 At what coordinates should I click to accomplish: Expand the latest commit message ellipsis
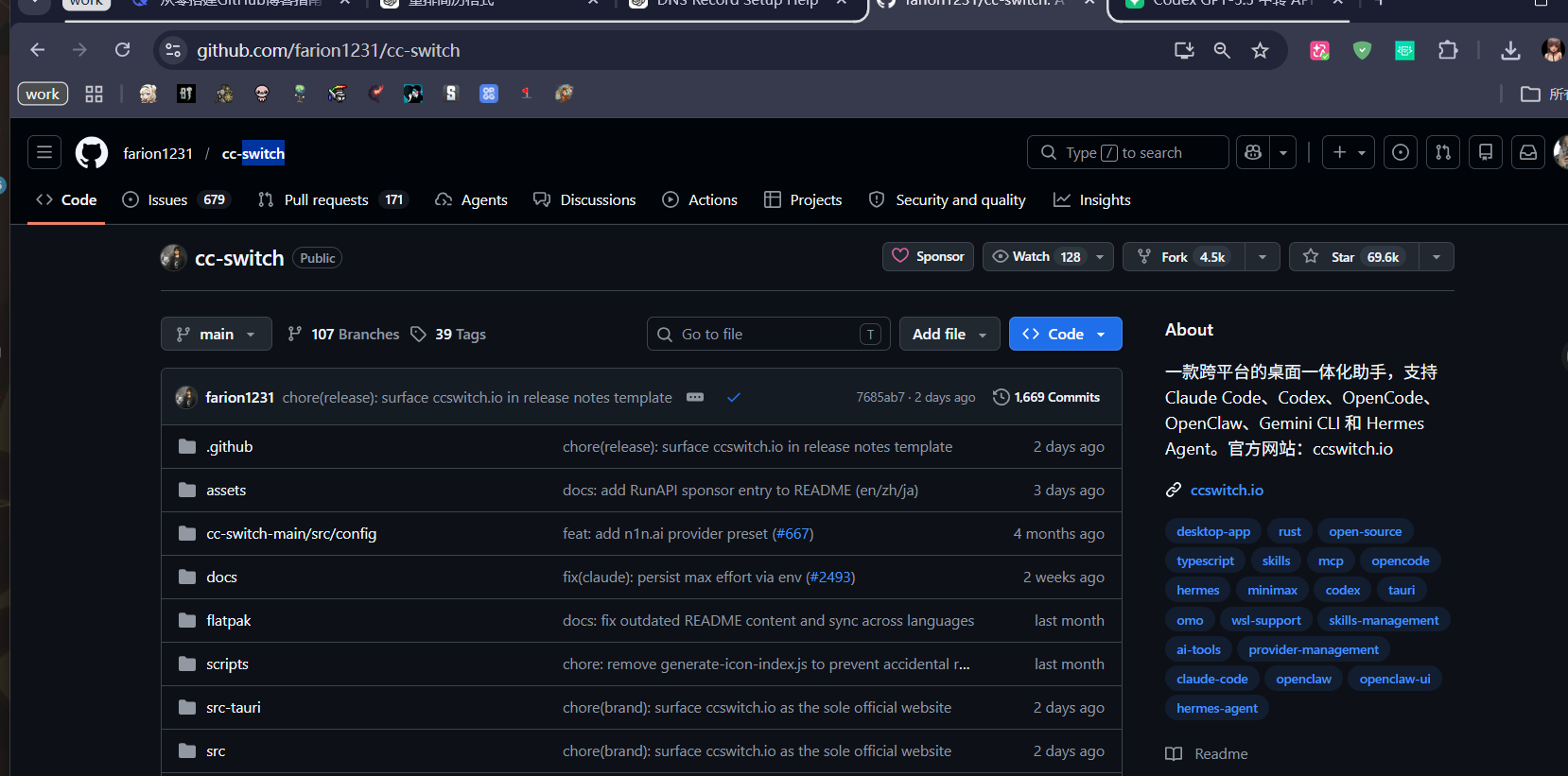pos(695,397)
